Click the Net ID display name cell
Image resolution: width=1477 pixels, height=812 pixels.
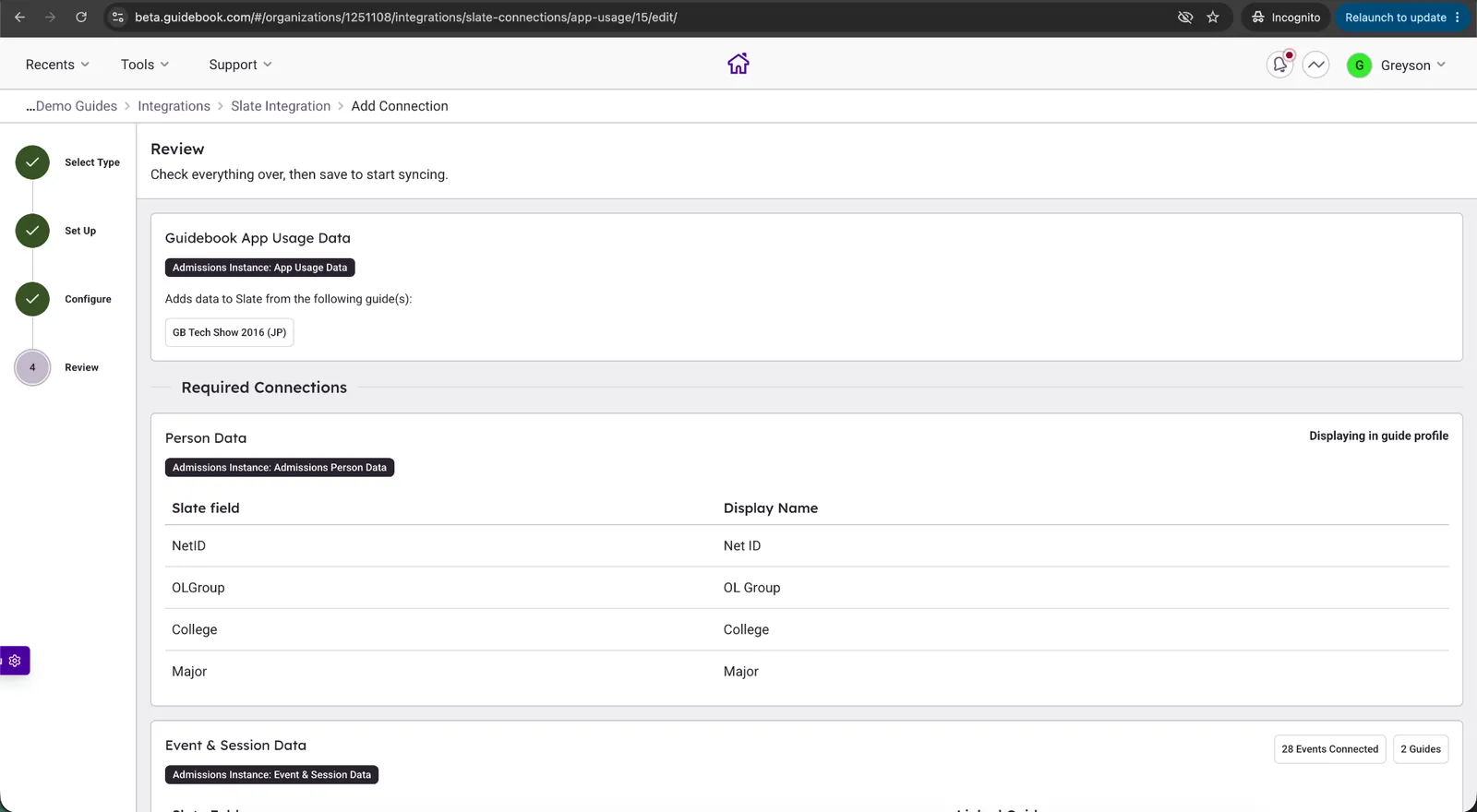[x=742, y=546]
